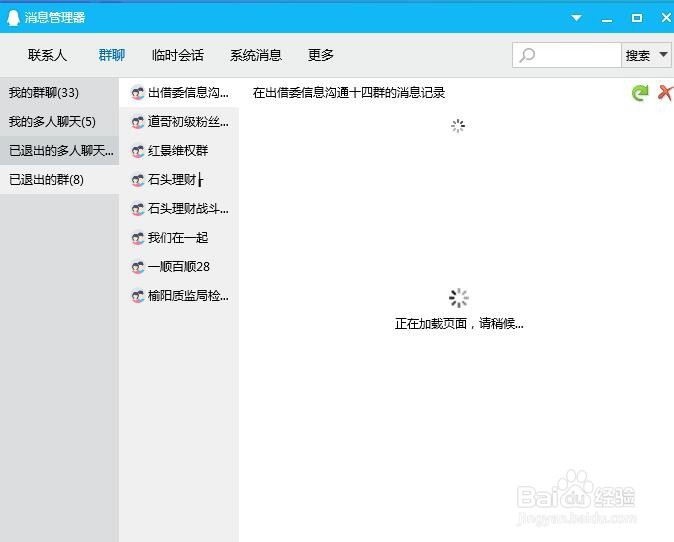Click group avatar icon beside 石头理财

point(138,180)
